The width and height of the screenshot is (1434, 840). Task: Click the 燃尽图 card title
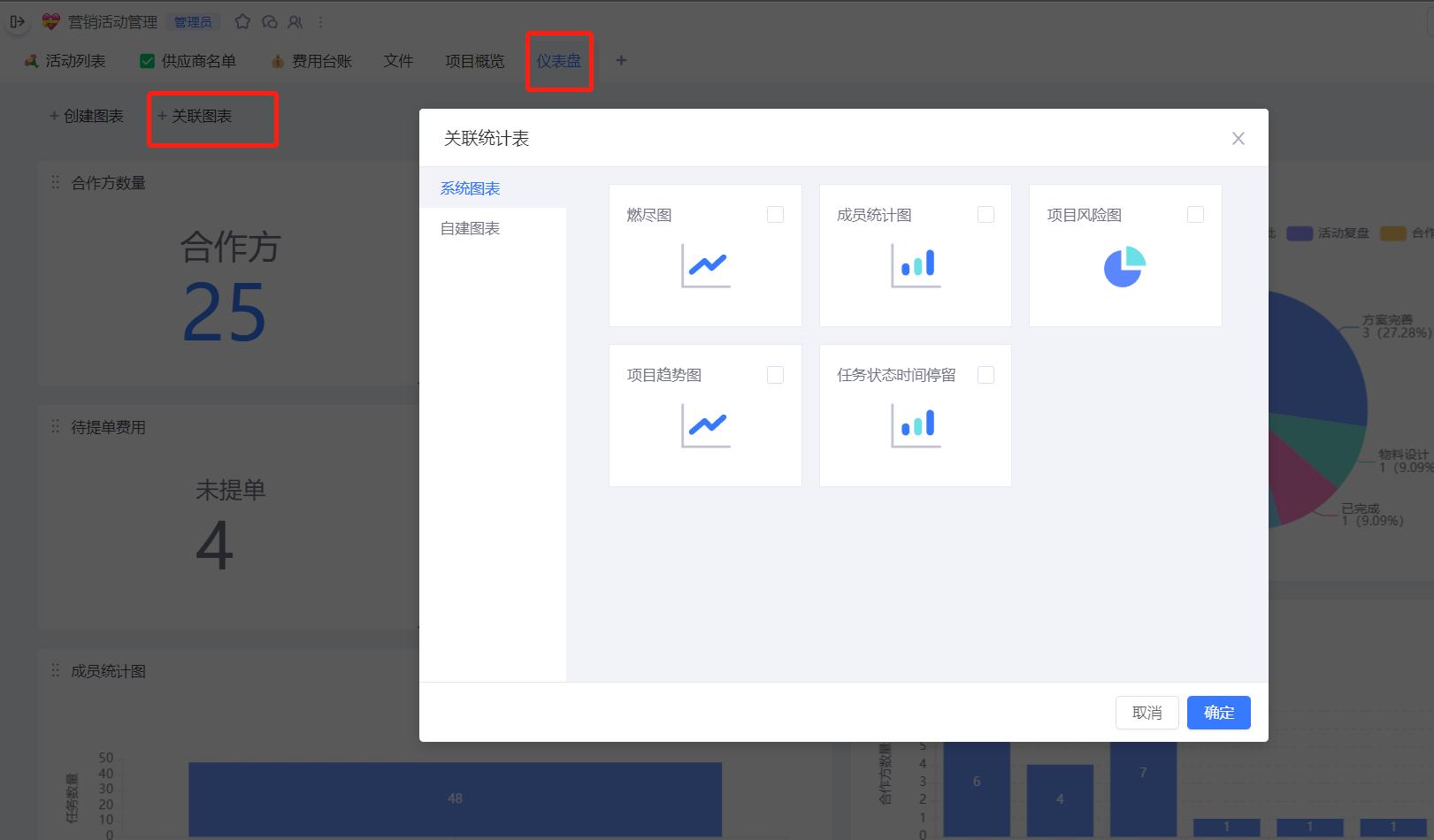click(649, 215)
